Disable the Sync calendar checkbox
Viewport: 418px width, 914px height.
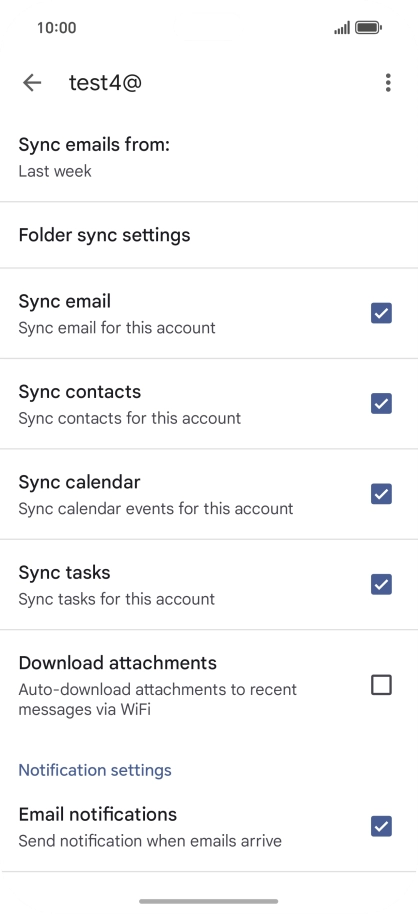click(x=381, y=494)
